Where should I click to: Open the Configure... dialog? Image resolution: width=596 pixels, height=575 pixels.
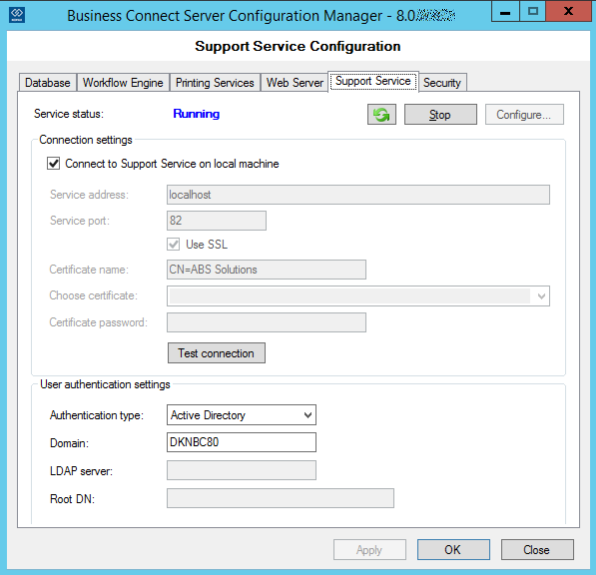coord(524,114)
